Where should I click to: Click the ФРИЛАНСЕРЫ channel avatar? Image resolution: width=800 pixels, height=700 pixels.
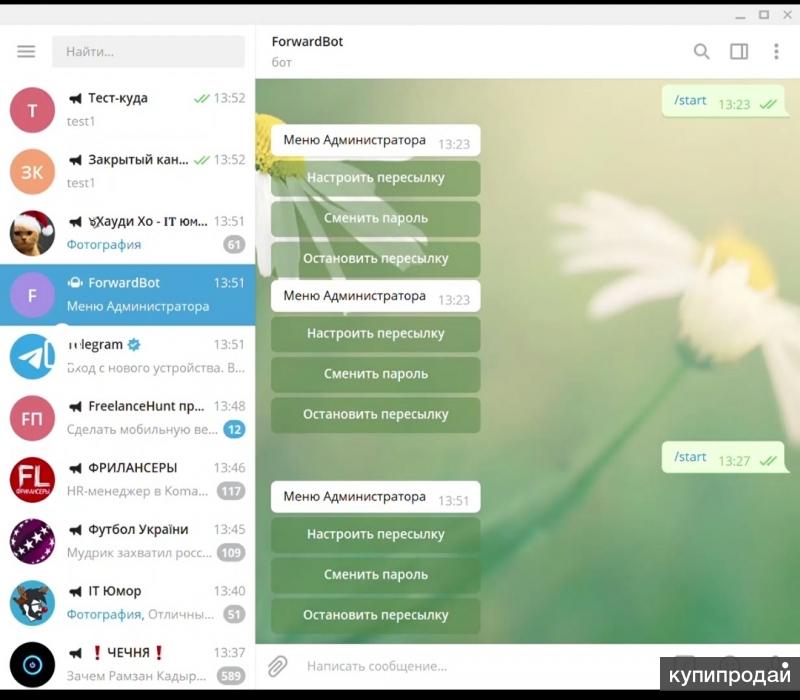tap(32, 480)
